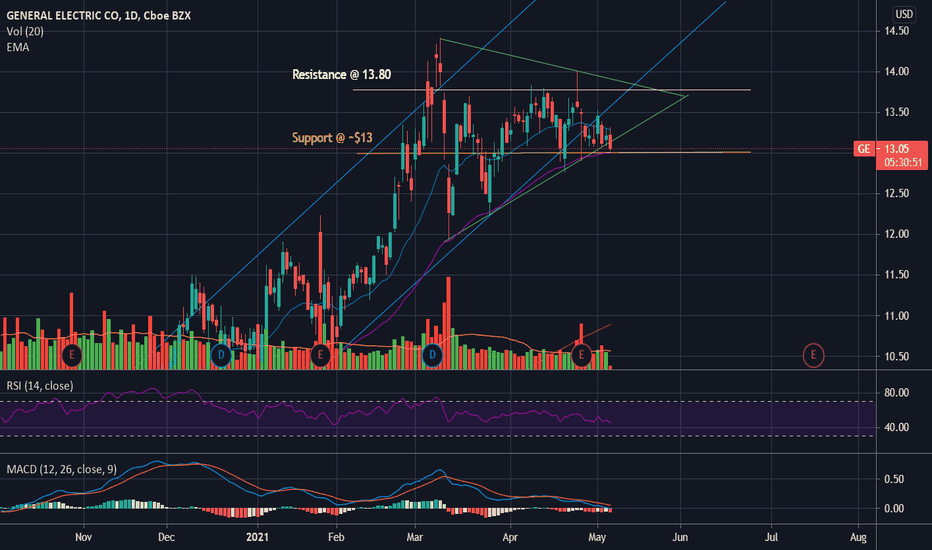The image size is (932, 550).
Task: Click the Jul label on time axis
Action: point(771,537)
